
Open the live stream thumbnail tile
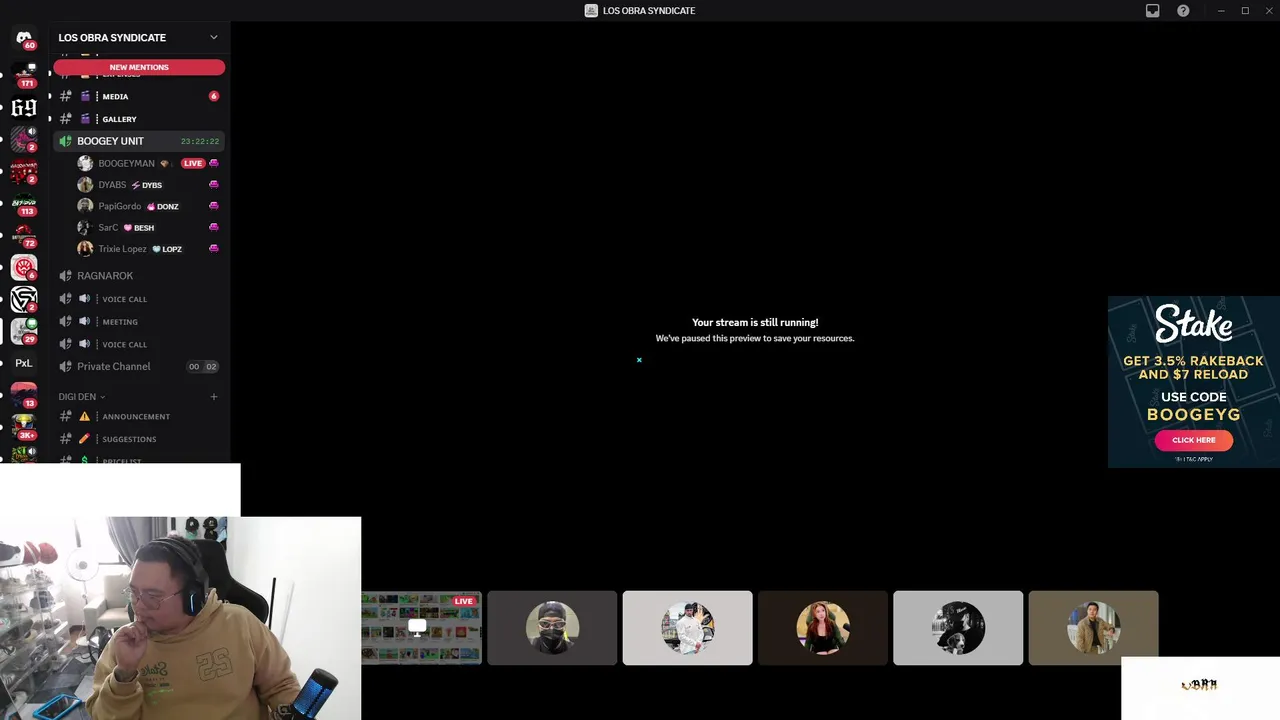421,628
